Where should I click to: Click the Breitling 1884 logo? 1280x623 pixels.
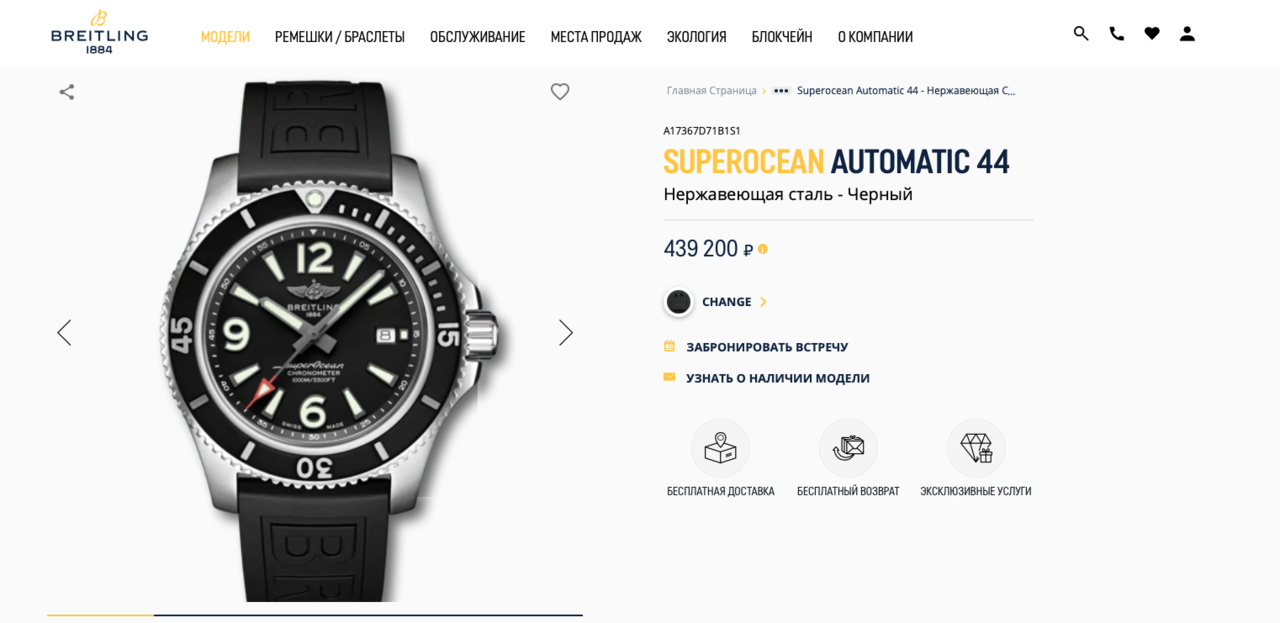coord(100,31)
